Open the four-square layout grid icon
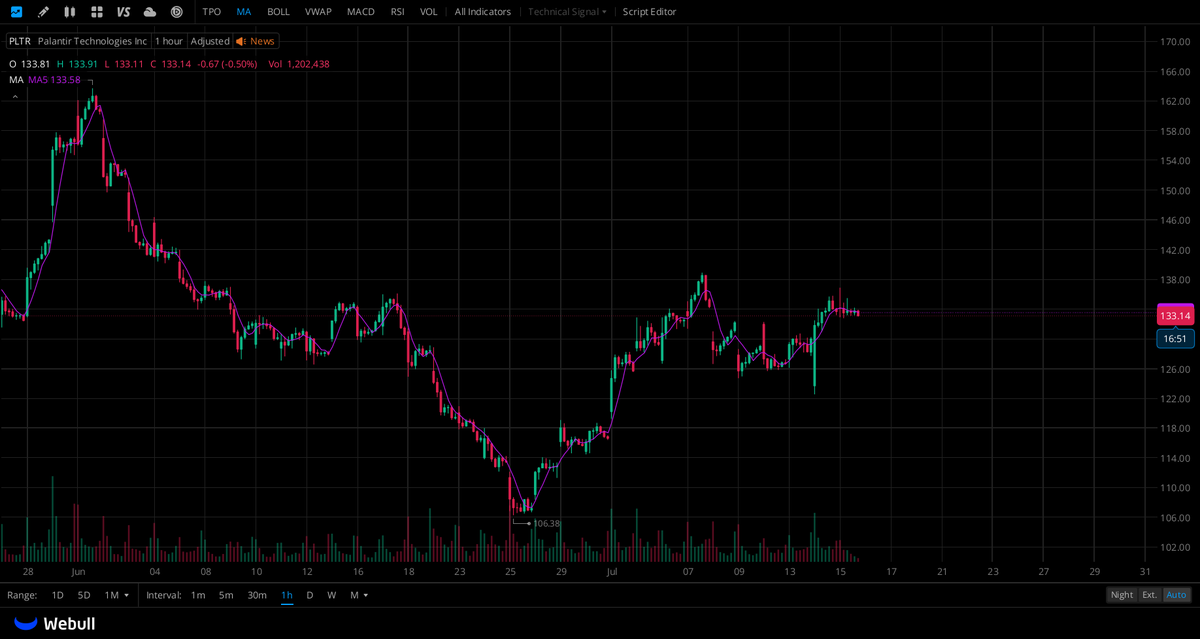1200x639 pixels. pyautogui.click(x=96, y=12)
